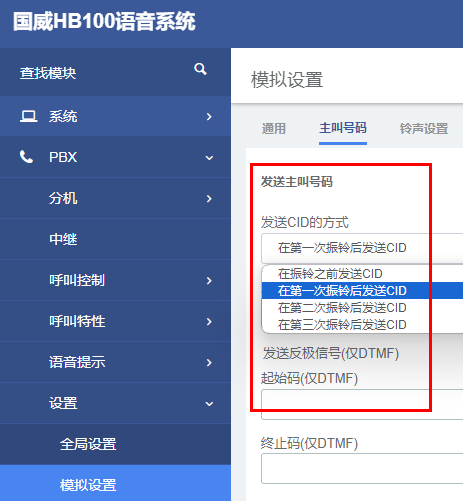Click the 发送主叫号码 section heading
The height and width of the screenshot is (501, 463).
pos(297,182)
